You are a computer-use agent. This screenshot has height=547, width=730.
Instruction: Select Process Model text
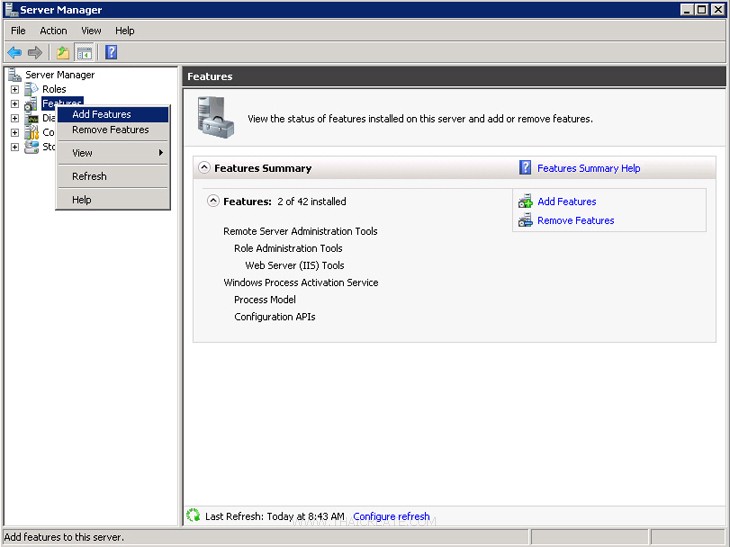tap(265, 299)
